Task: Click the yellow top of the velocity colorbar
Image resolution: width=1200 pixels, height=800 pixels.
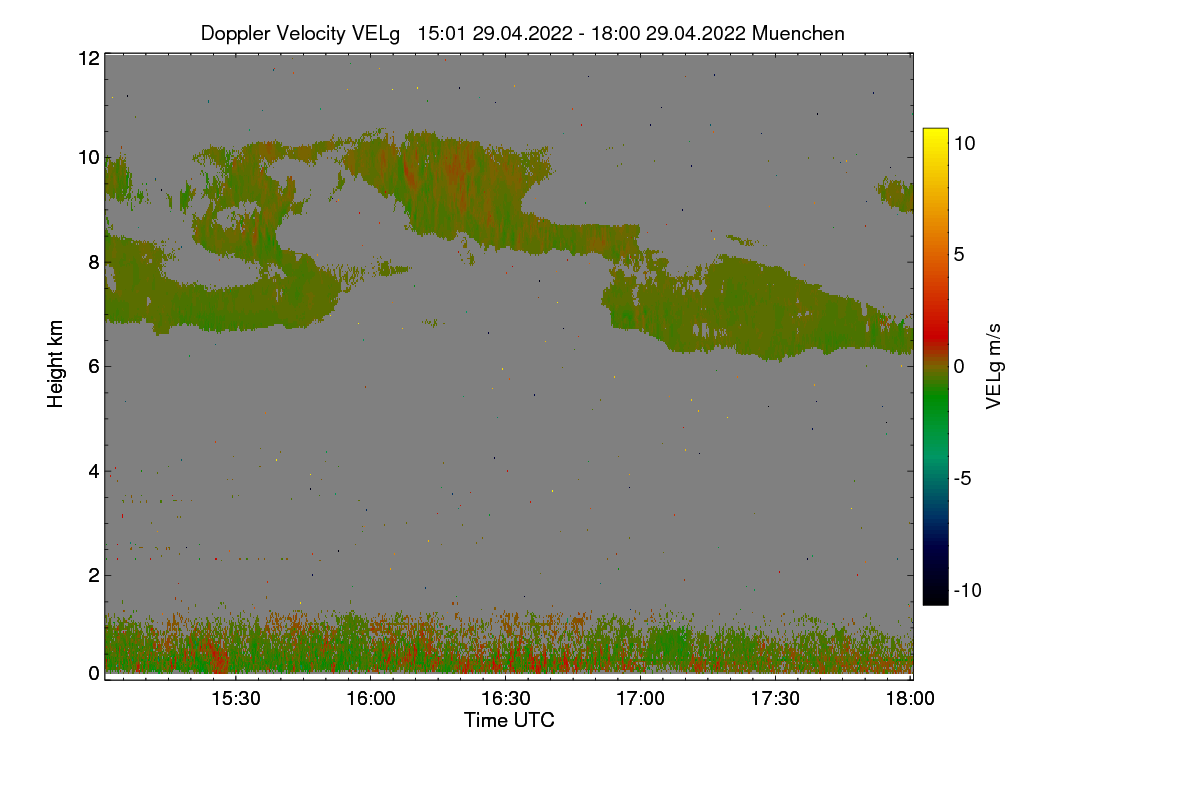Action: pyautogui.click(x=935, y=138)
